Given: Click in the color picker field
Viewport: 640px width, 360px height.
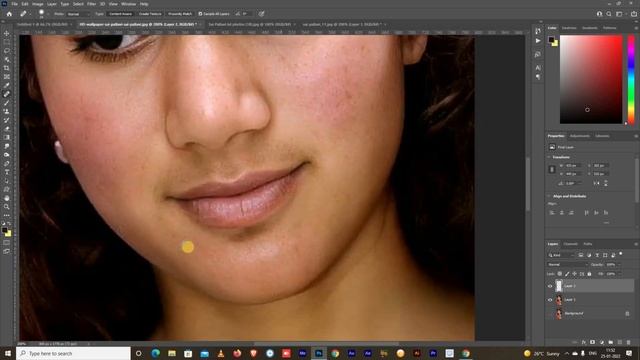Looking at the screenshot, I should [591, 80].
